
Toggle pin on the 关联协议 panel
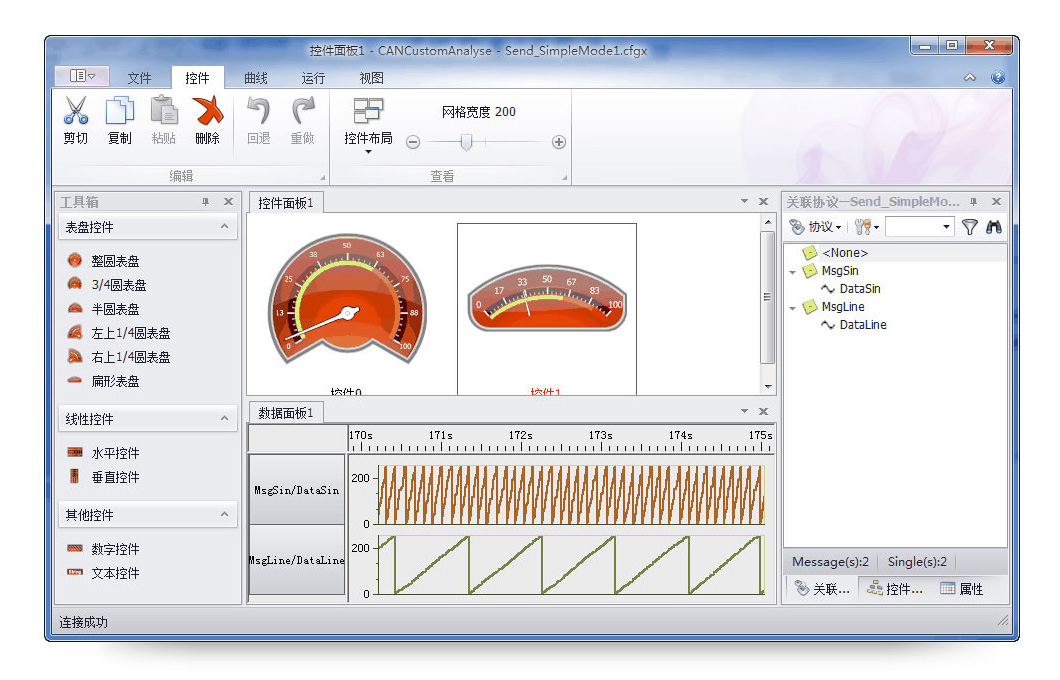coord(973,202)
